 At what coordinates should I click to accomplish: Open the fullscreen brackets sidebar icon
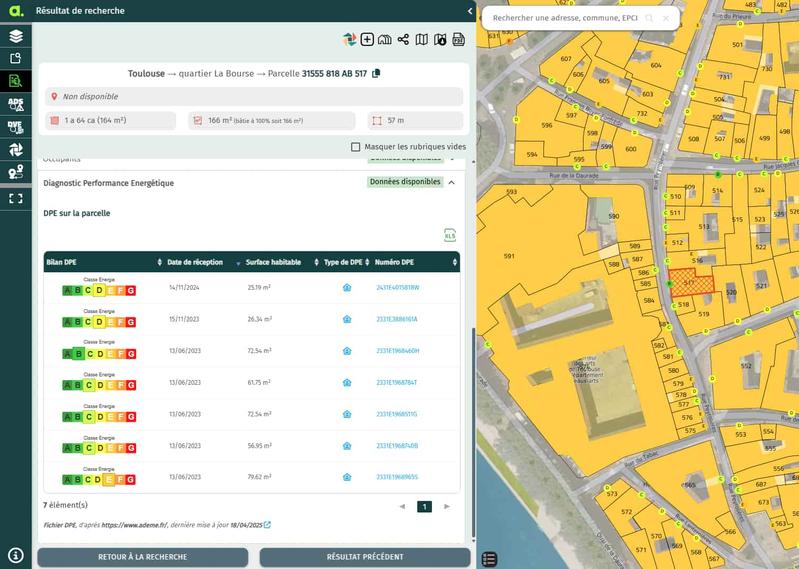point(16,199)
